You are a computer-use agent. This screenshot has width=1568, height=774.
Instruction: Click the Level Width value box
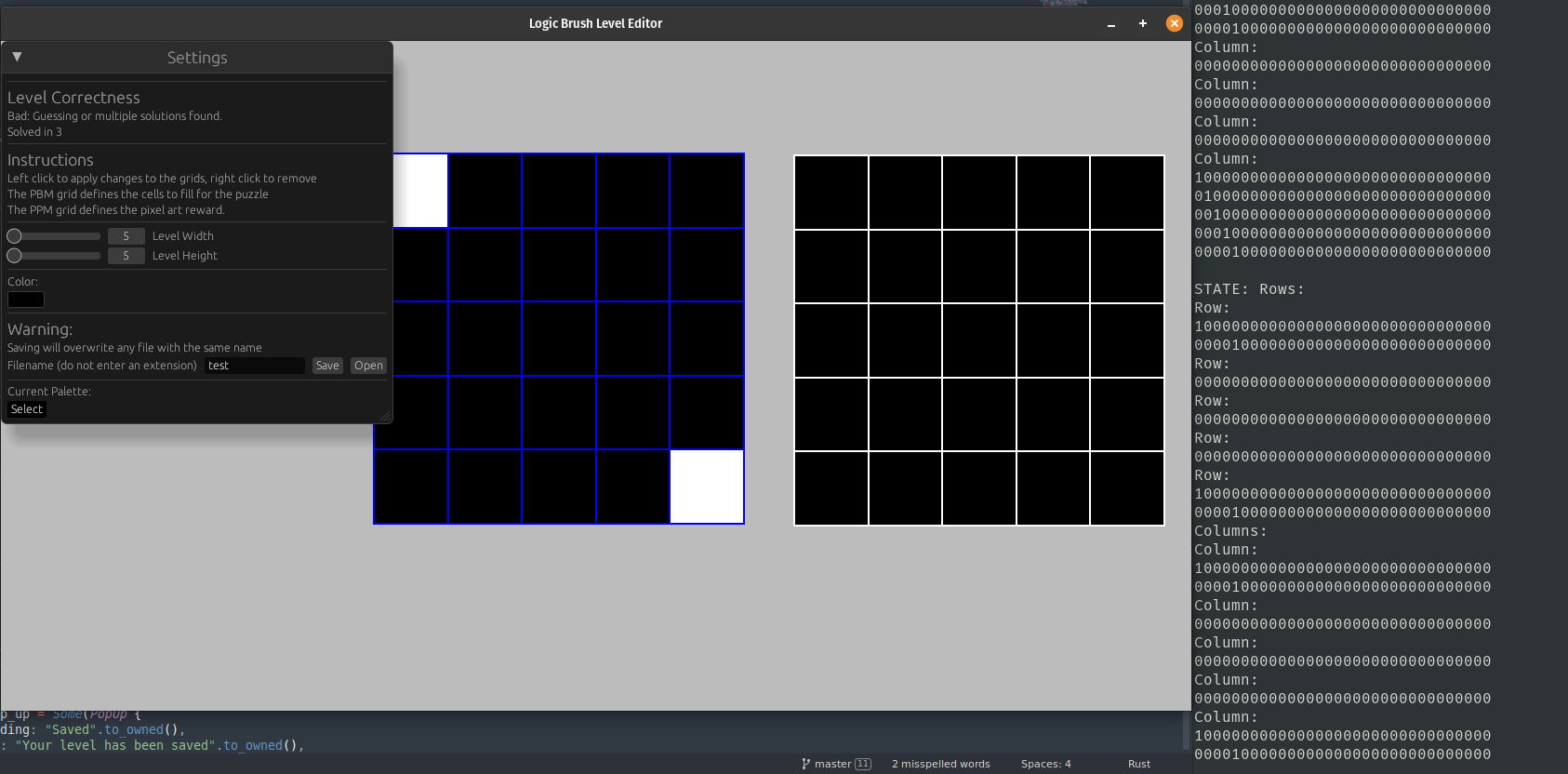point(126,236)
